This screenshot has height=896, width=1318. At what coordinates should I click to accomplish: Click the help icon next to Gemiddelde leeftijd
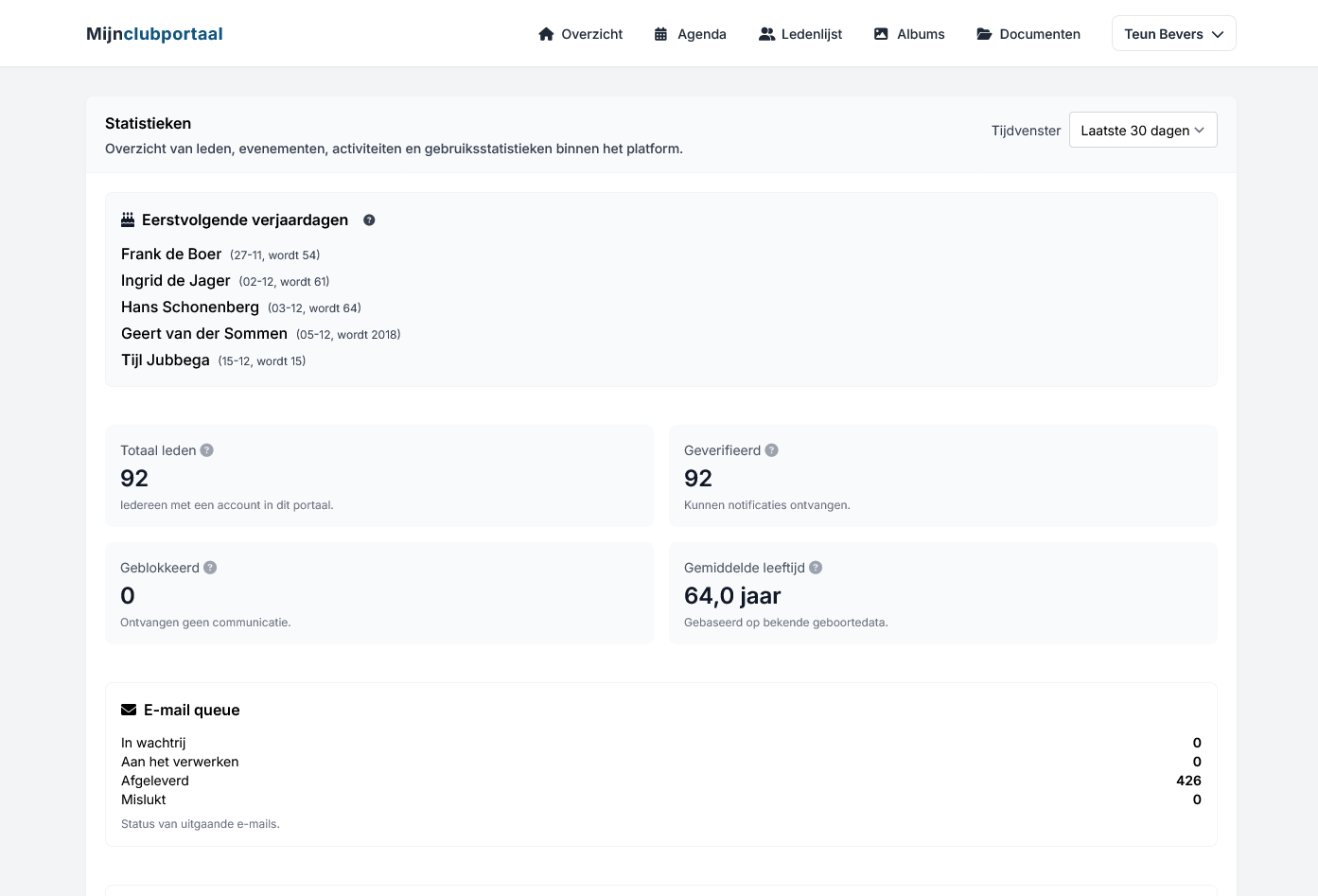click(815, 567)
